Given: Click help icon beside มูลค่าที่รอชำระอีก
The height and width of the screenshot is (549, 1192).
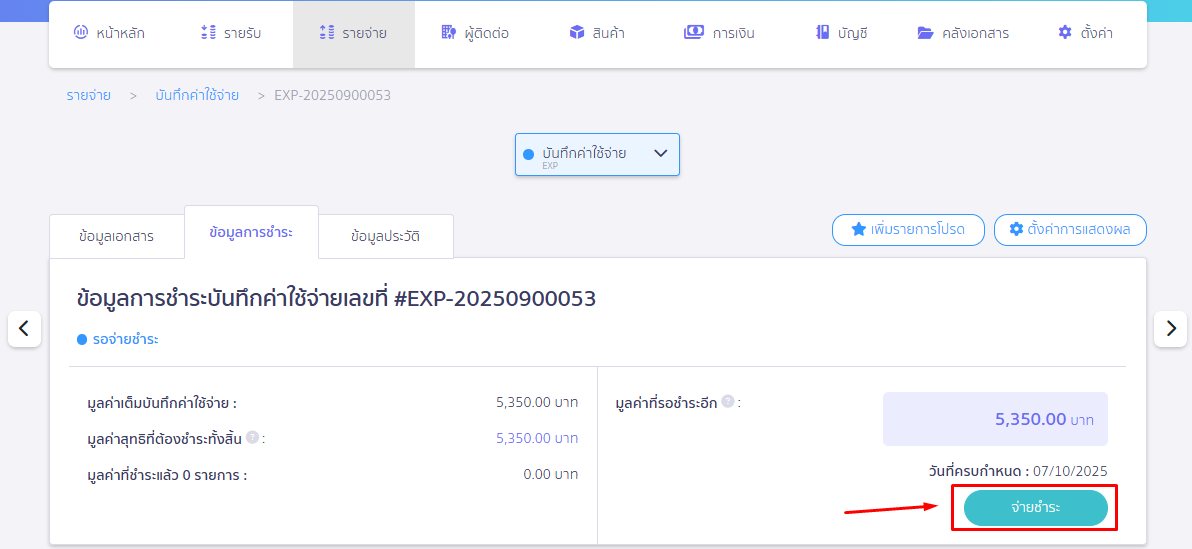Looking at the screenshot, I should (728, 401).
